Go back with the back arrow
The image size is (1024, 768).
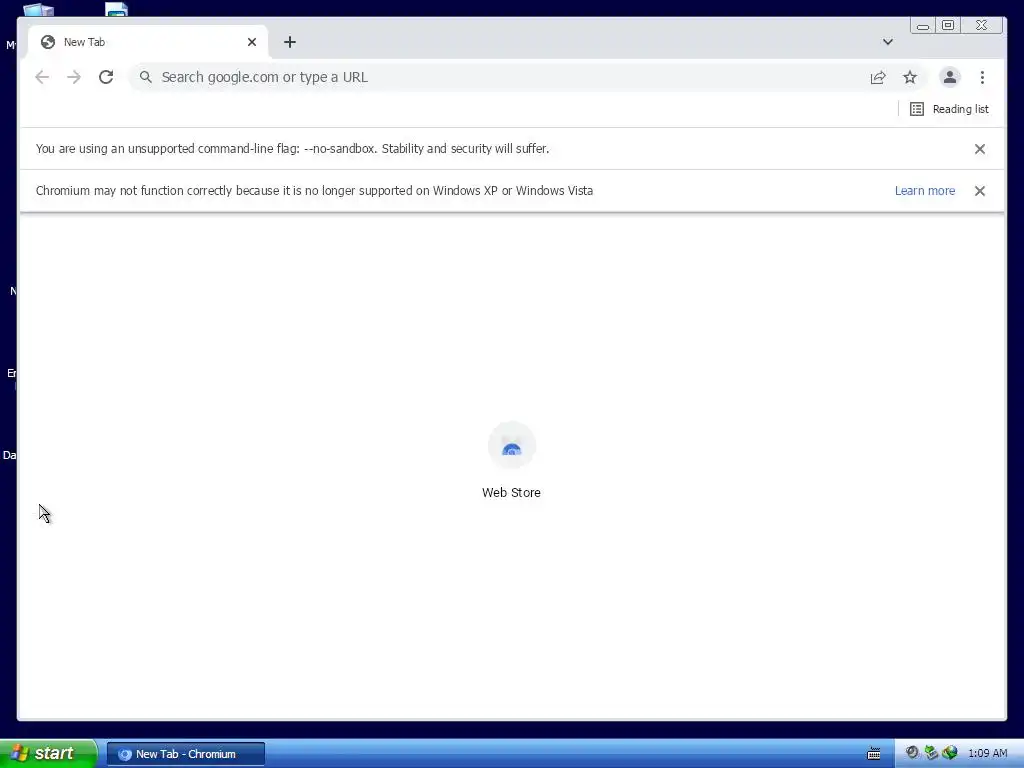click(x=42, y=77)
